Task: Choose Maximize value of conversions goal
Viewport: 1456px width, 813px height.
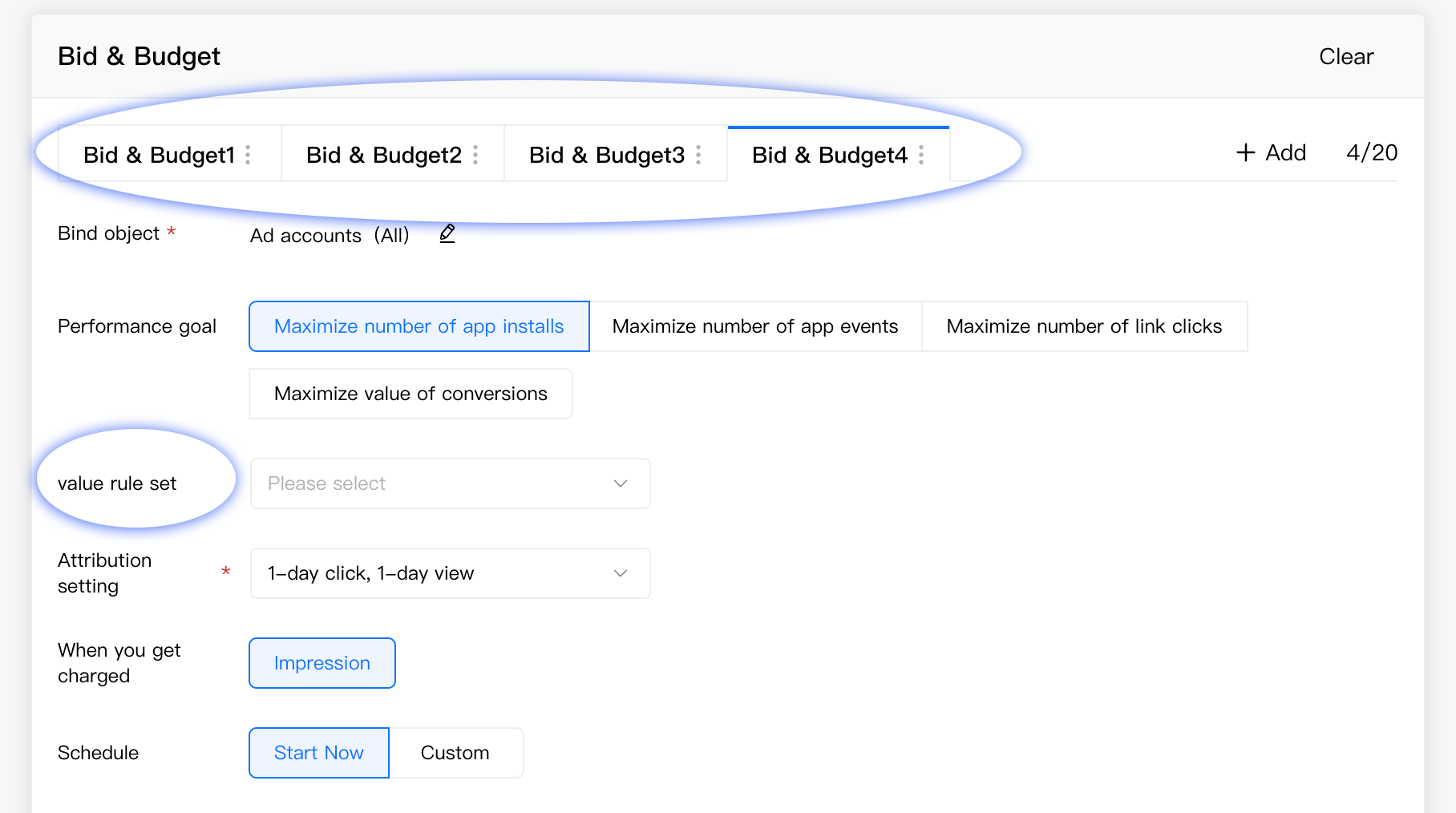Action: tap(411, 394)
